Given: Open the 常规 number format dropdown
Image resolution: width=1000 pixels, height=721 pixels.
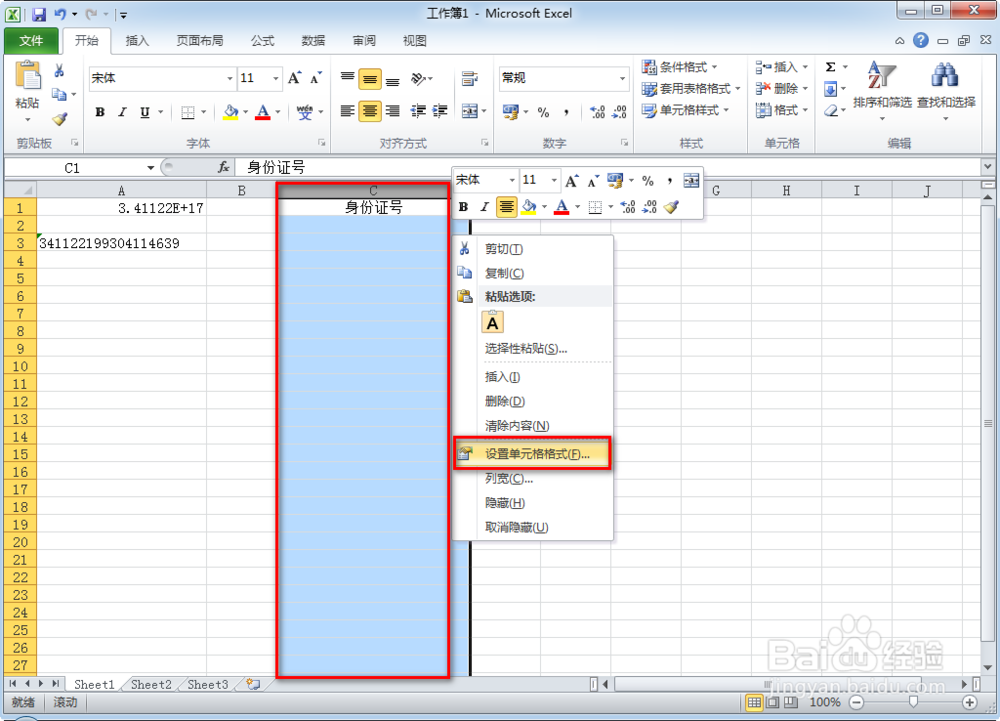Looking at the screenshot, I should pos(620,78).
